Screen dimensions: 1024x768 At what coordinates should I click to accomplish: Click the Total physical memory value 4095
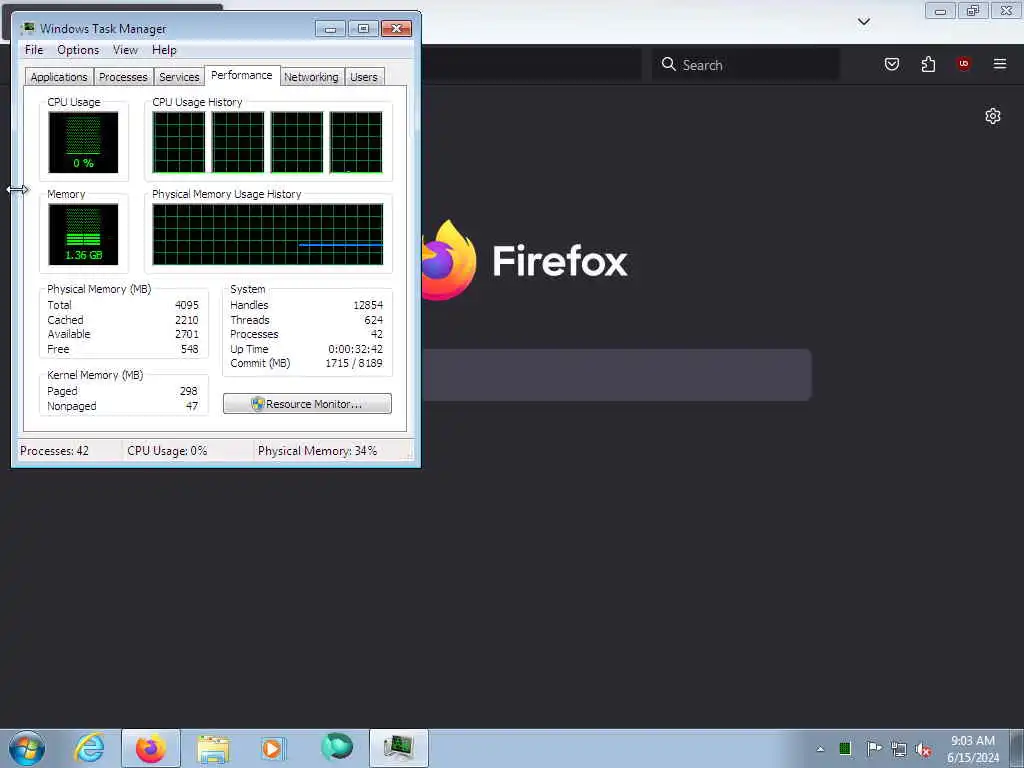(187, 305)
